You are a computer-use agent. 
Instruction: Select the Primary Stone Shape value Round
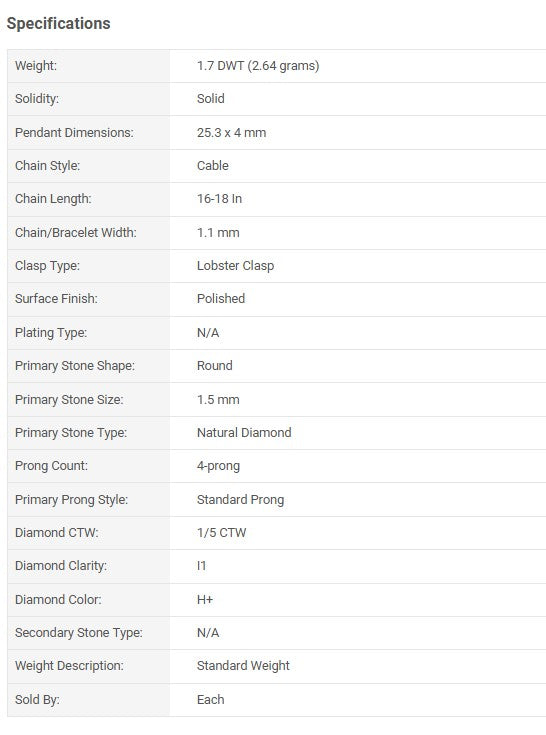[215, 366]
